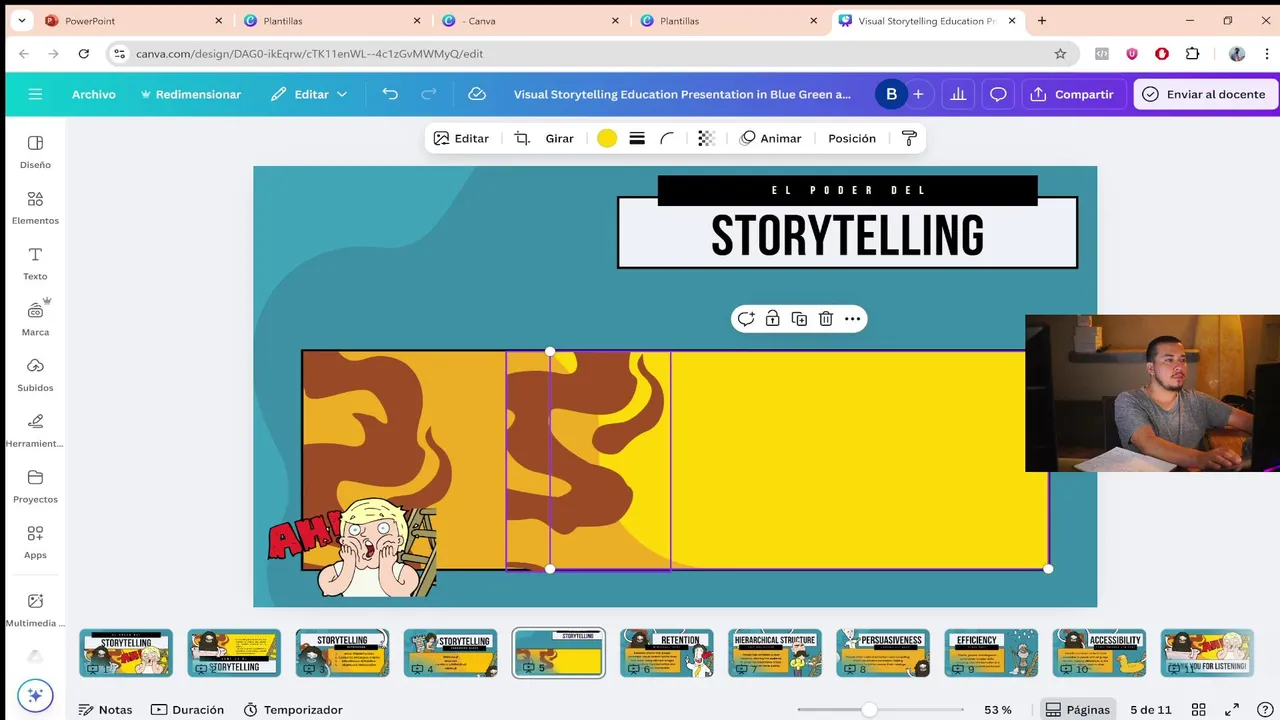Open the analytics chart icon
The width and height of the screenshot is (1280, 720).
pyautogui.click(x=958, y=94)
